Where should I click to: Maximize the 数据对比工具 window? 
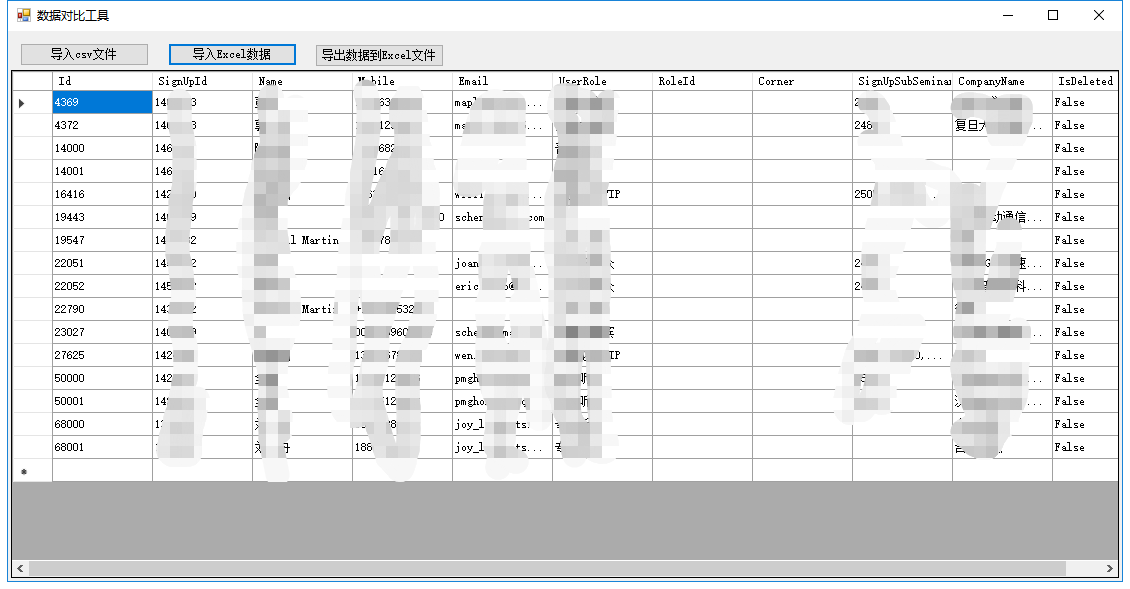(x=1053, y=15)
